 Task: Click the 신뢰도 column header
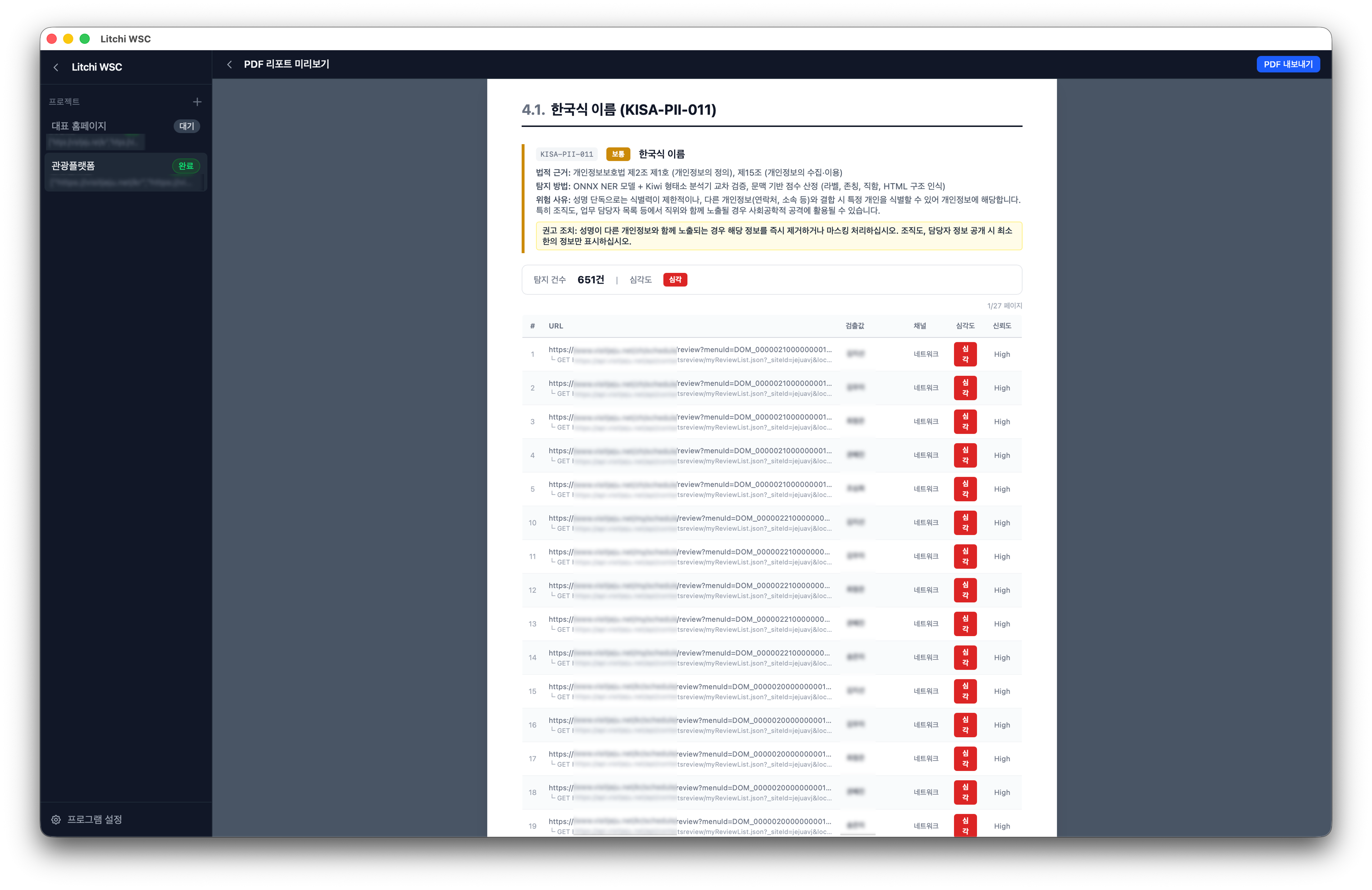click(1001, 326)
